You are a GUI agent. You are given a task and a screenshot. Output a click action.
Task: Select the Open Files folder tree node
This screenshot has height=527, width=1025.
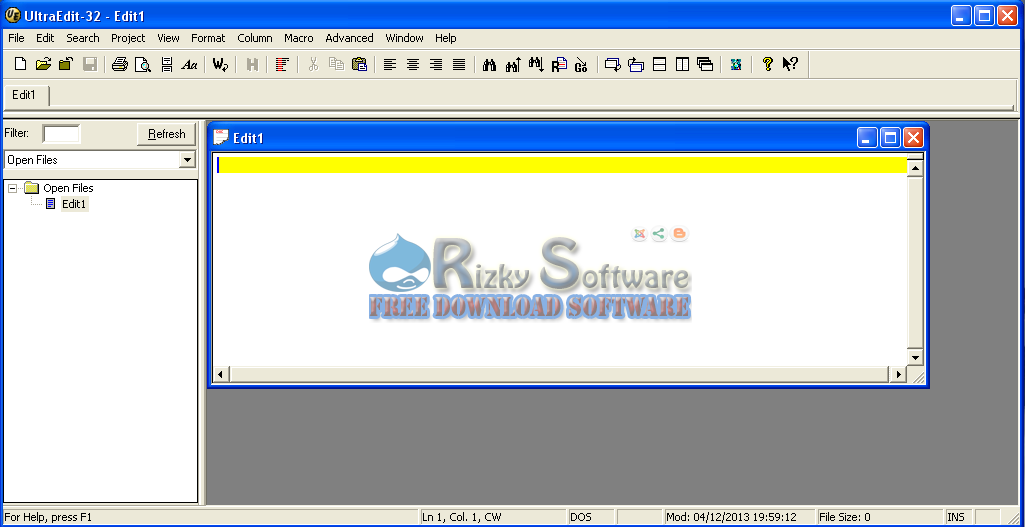coord(68,188)
